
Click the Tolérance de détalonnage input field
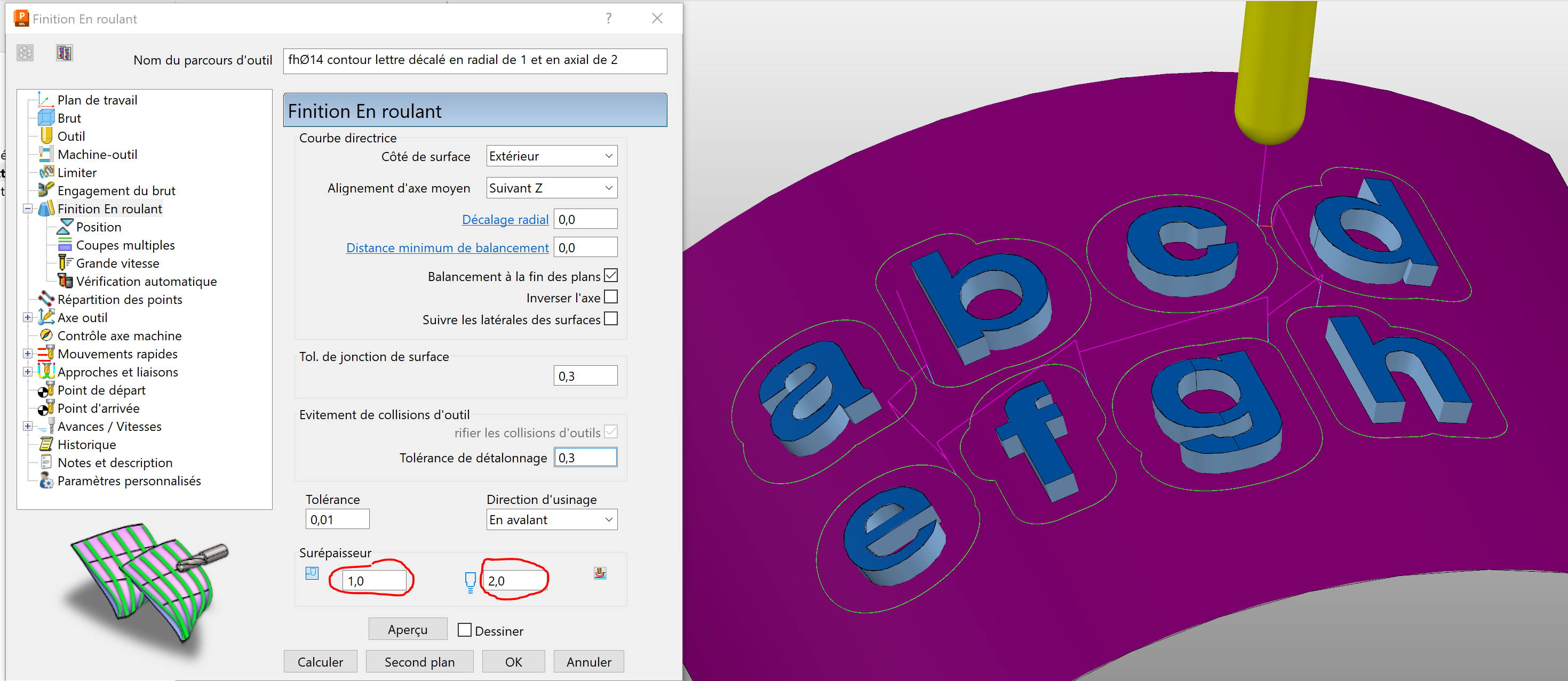585,457
